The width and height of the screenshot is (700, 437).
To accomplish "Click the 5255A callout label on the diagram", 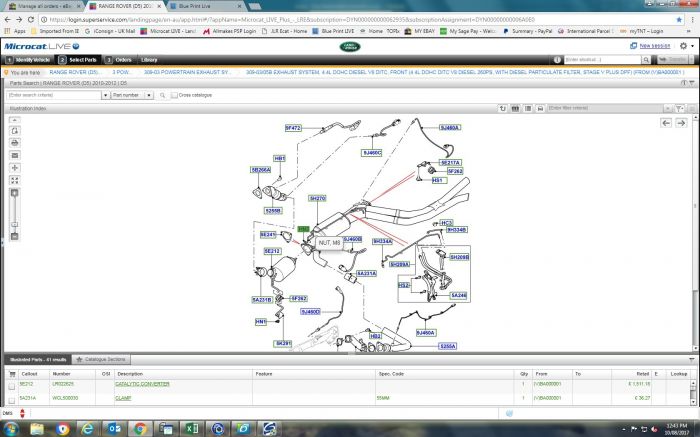I will pos(447,346).
